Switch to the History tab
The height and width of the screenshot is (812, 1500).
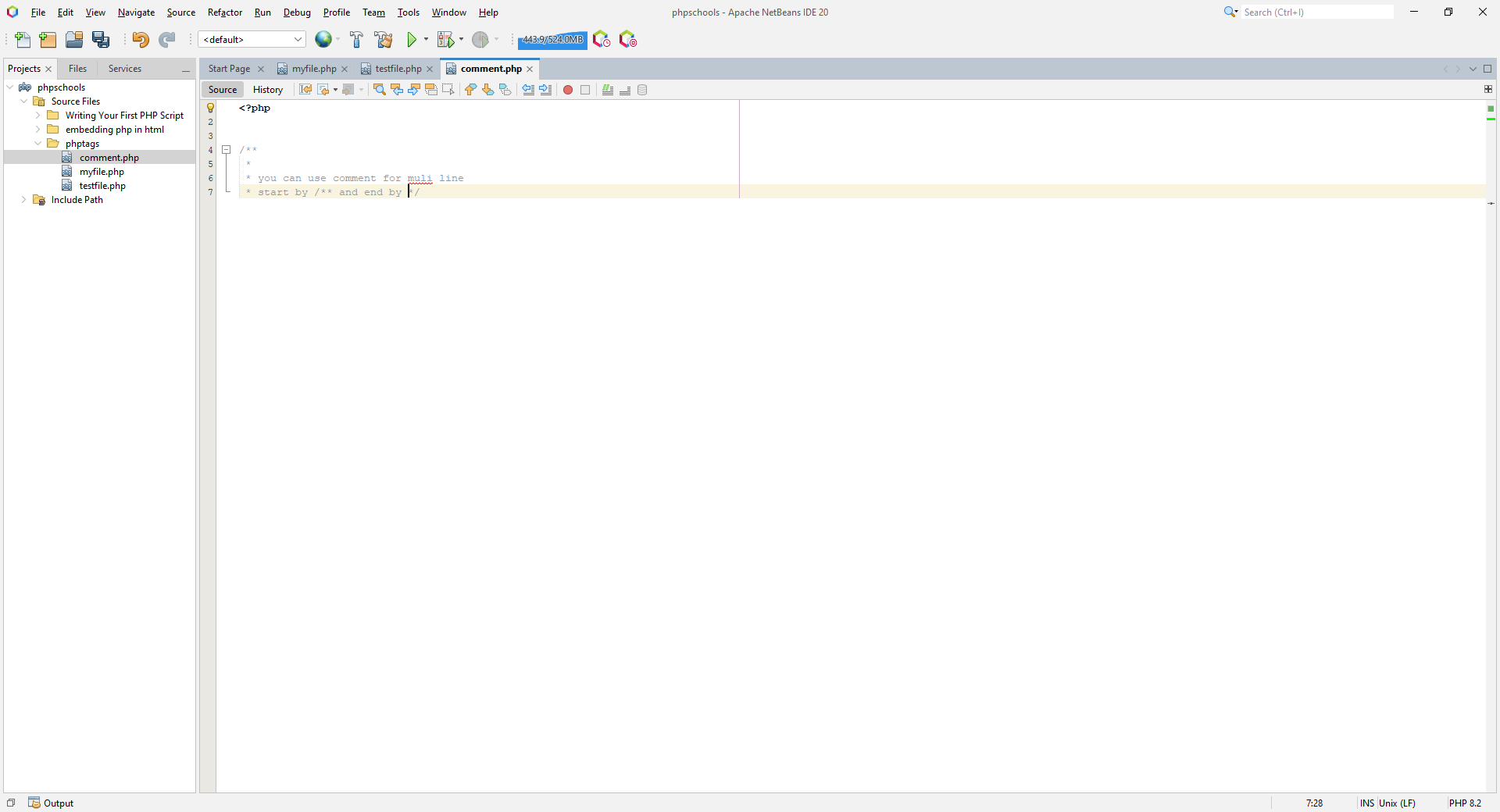(x=267, y=89)
